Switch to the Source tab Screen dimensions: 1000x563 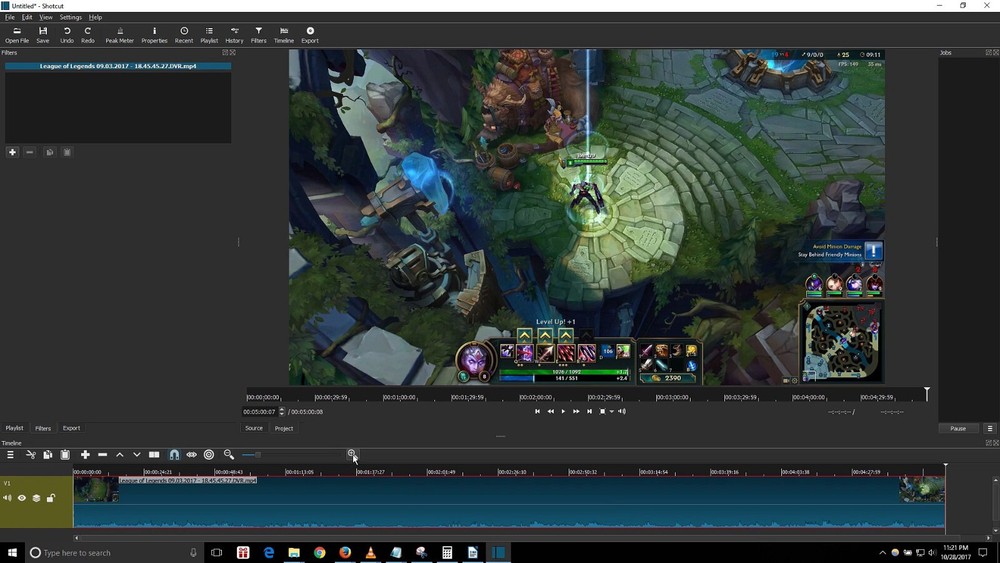coord(254,428)
